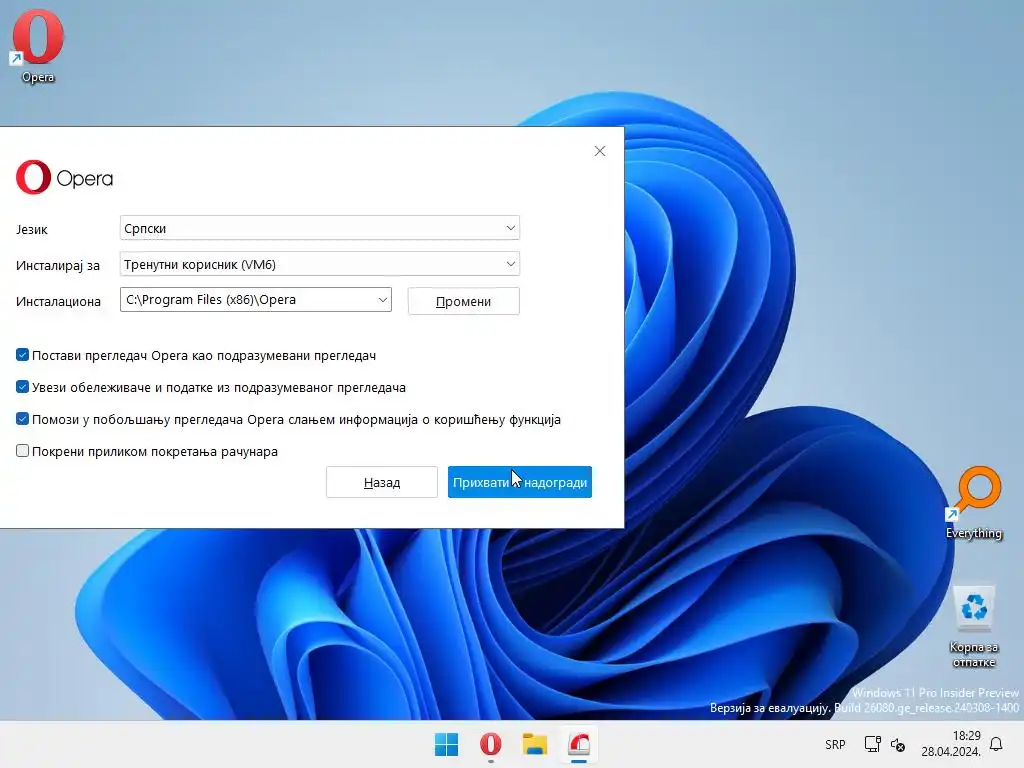Click the Opera taskbar icon
Image resolution: width=1024 pixels, height=768 pixels.
tap(490, 744)
